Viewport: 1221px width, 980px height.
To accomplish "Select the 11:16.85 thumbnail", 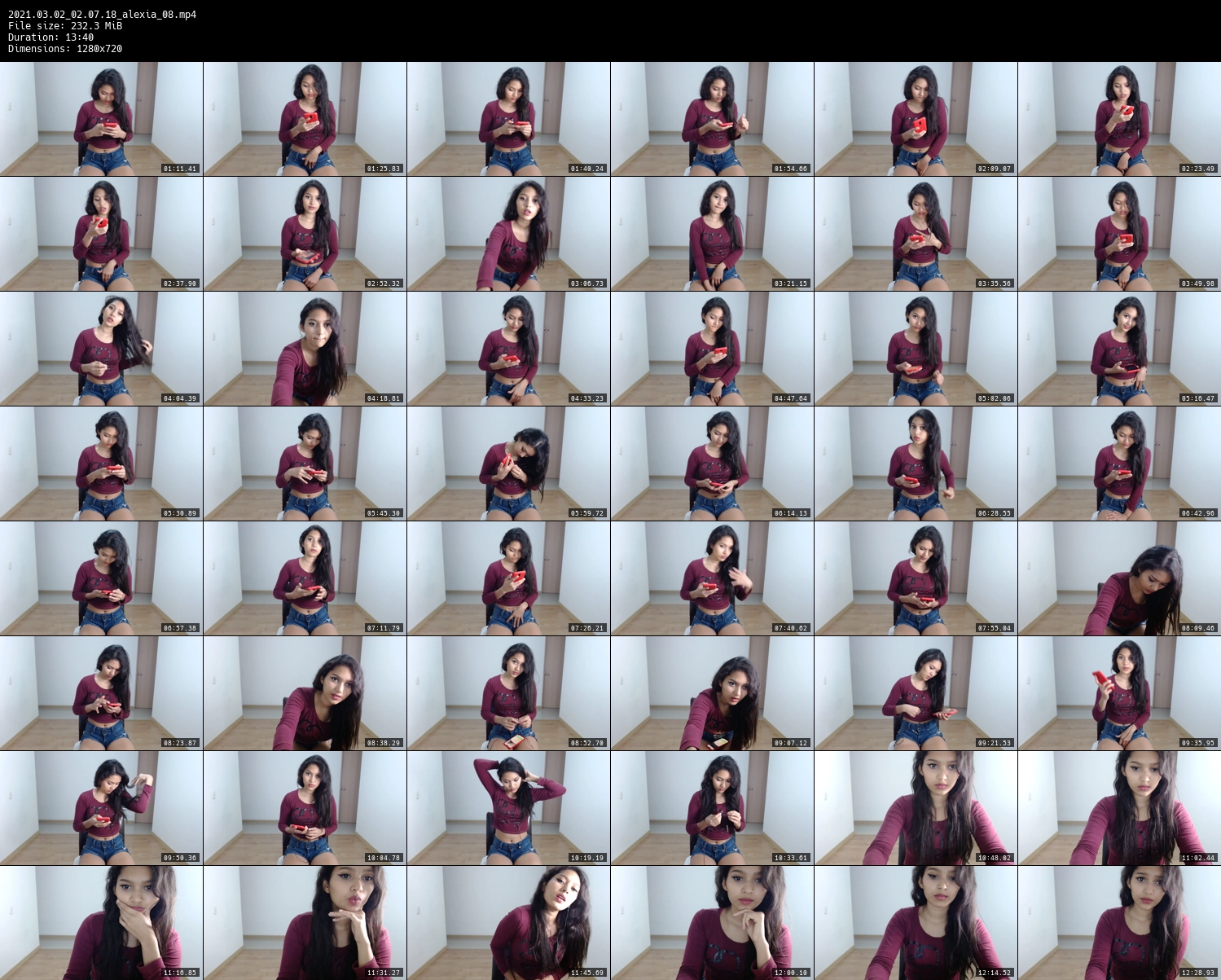I will 101,923.
